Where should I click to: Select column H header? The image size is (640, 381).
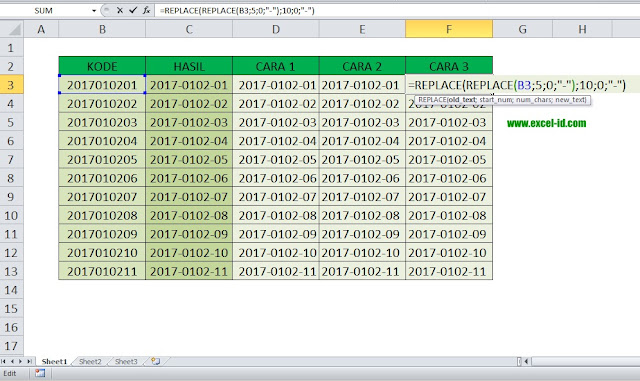click(x=582, y=29)
